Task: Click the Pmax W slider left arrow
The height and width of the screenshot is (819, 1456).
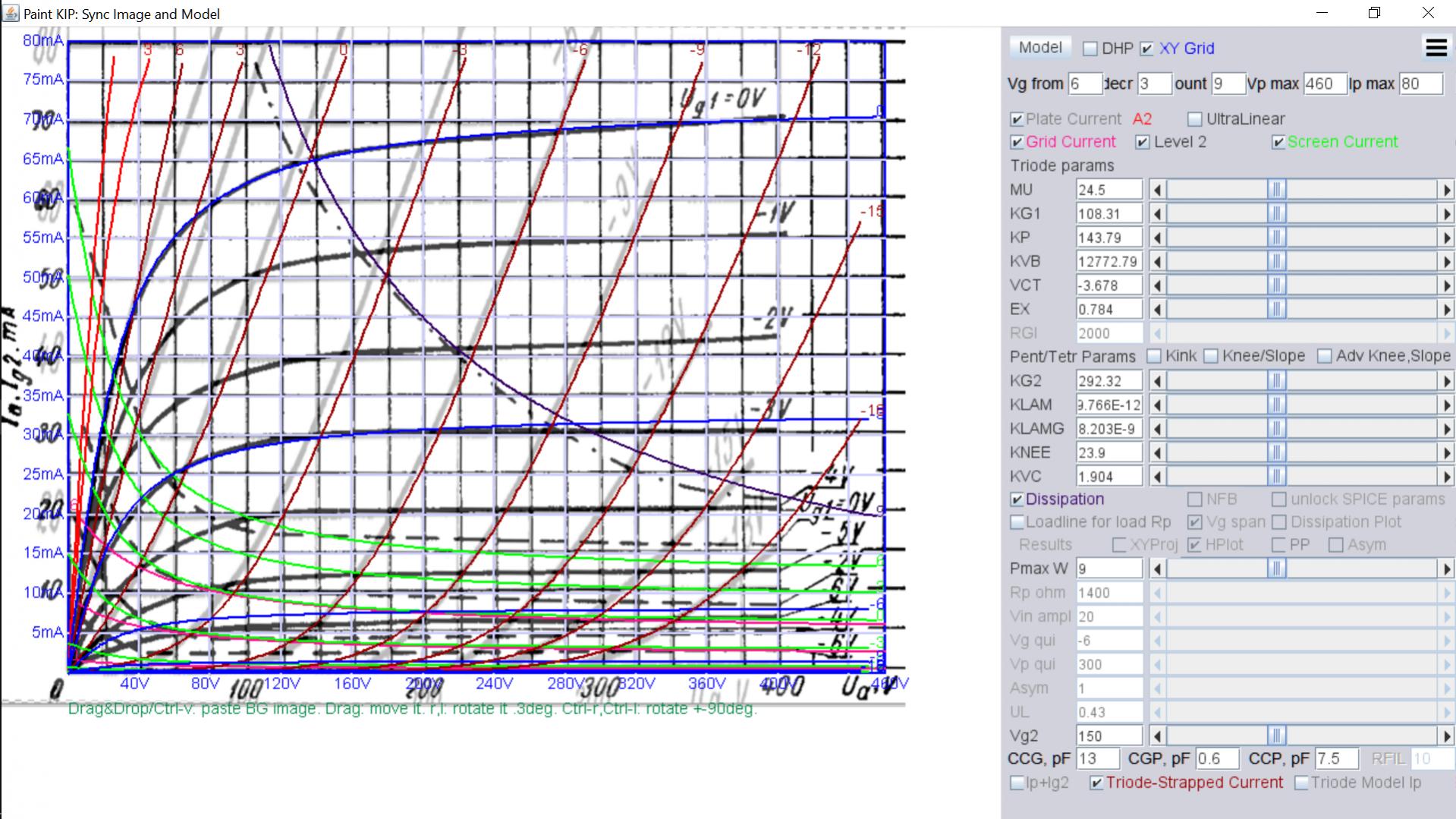Action: click(x=1157, y=569)
